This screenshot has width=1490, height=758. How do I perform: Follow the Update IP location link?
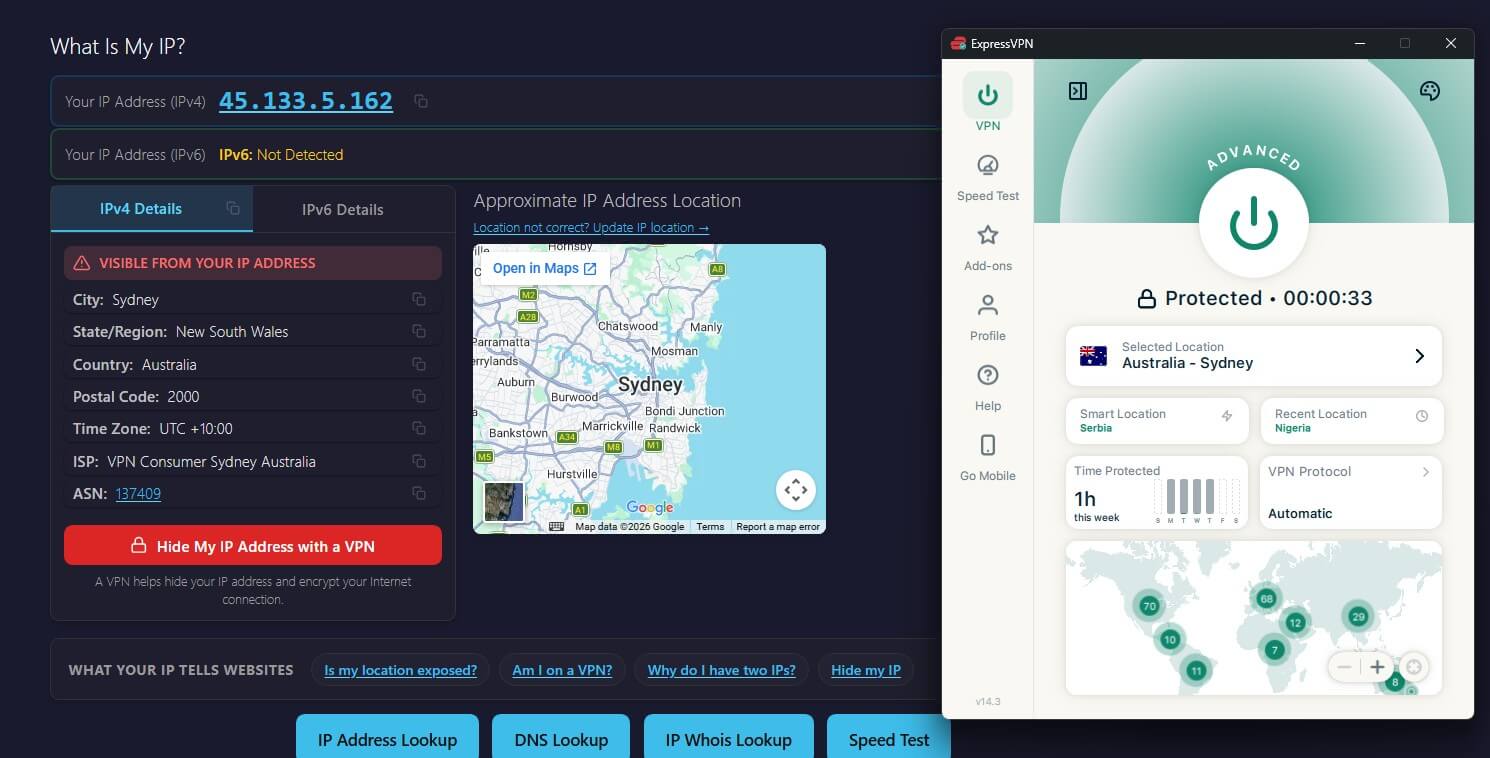(x=591, y=227)
